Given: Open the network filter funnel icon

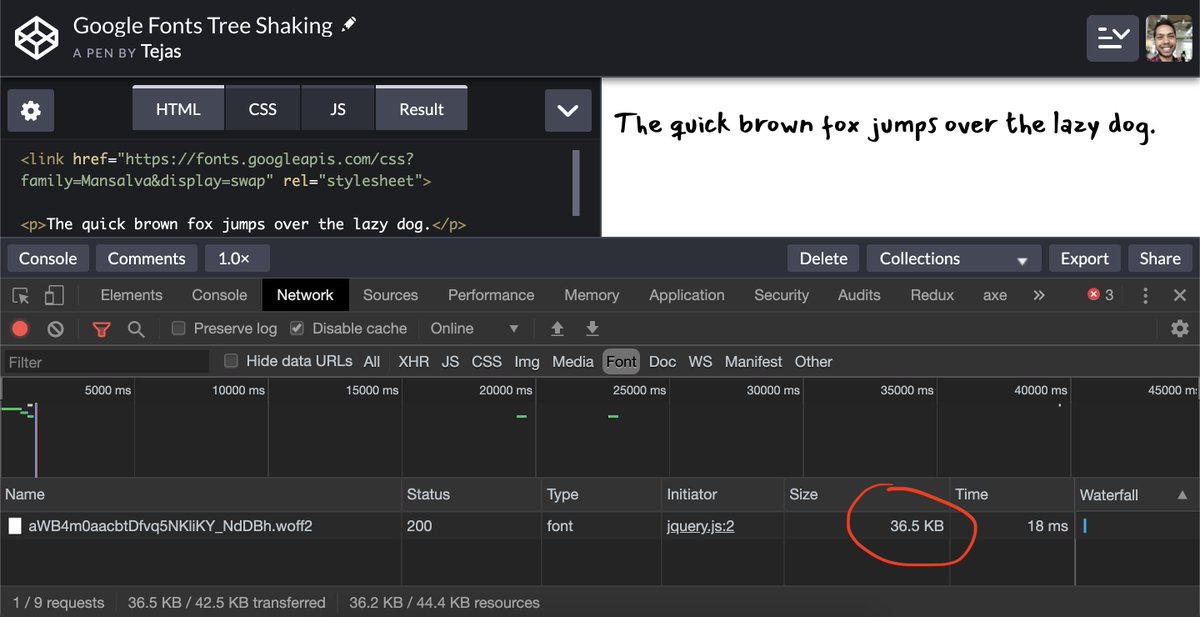Looking at the screenshot, I should coord(101,328).
